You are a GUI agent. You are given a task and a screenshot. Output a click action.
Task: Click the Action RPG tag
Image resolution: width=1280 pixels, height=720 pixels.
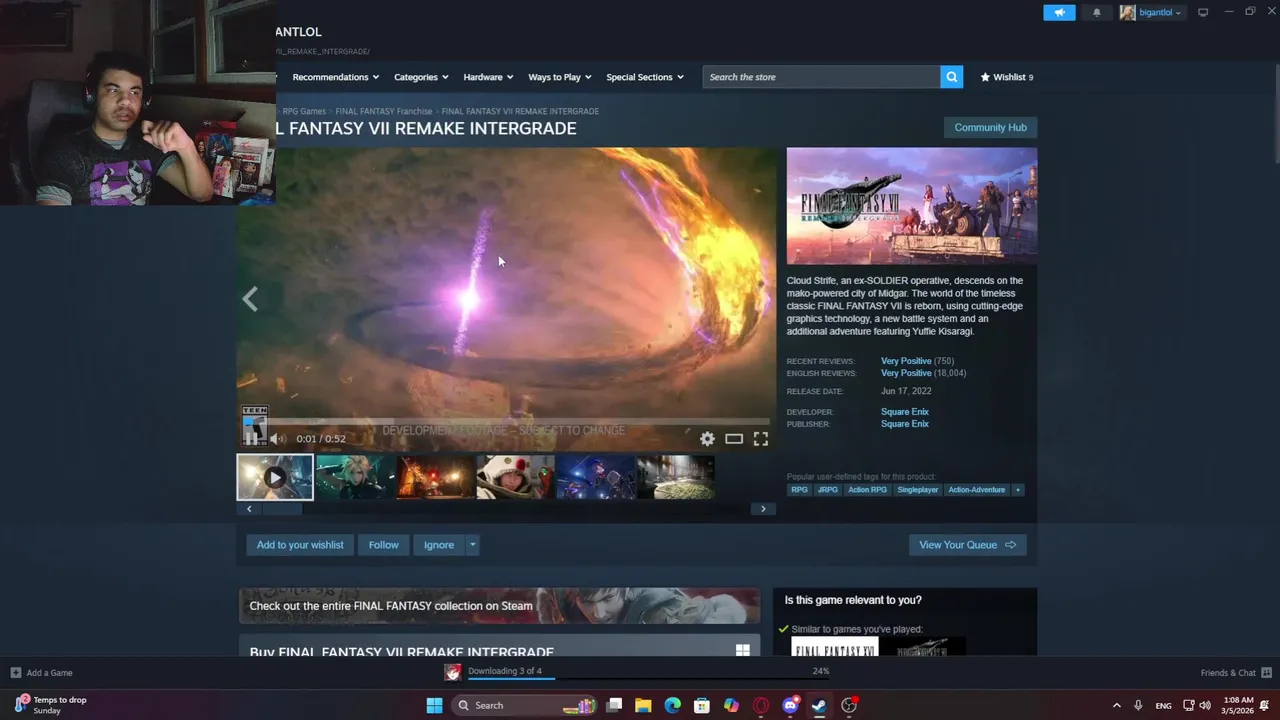867,490
